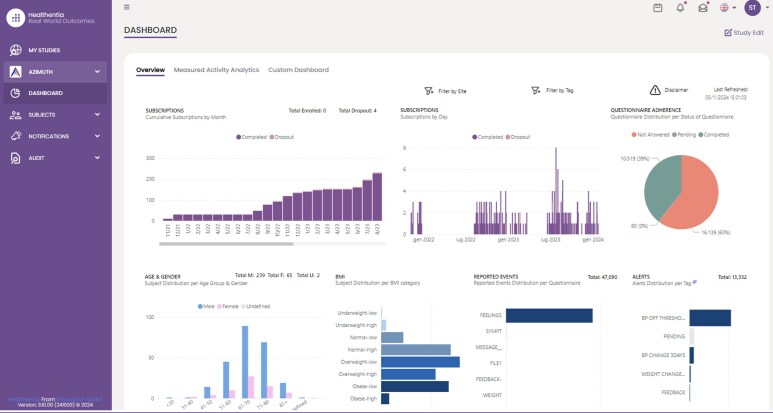Open the calendar icon in top bar
773x413 pixels.
pos(658,8)
